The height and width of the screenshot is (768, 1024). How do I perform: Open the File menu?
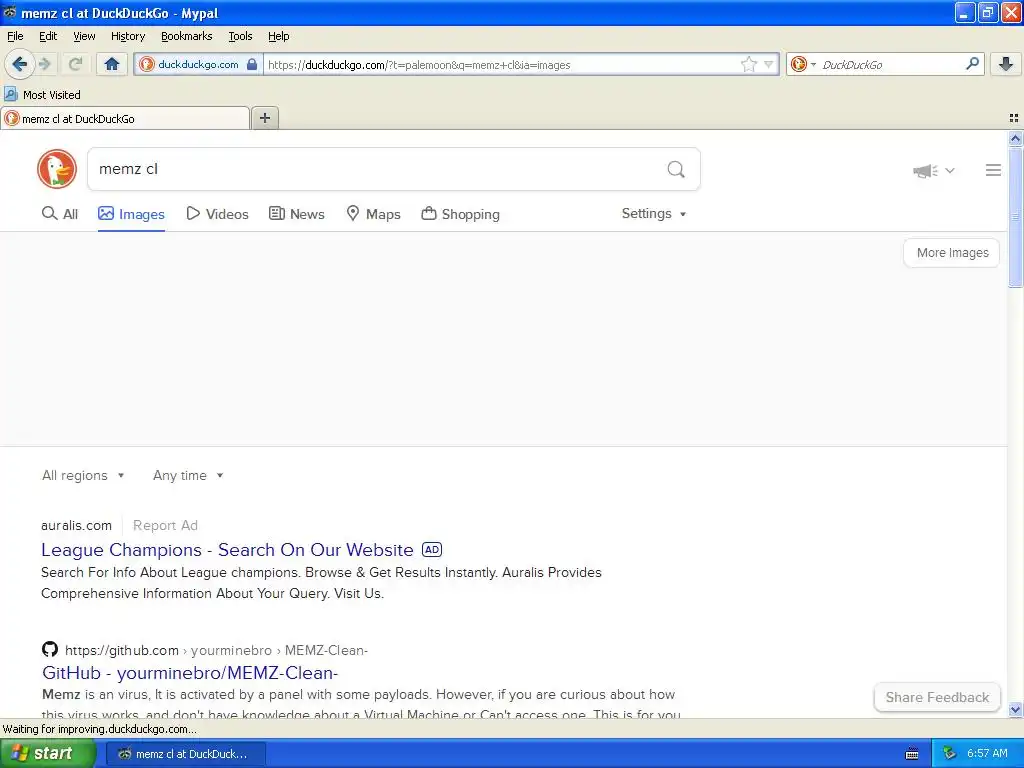(x=15, y=36)
